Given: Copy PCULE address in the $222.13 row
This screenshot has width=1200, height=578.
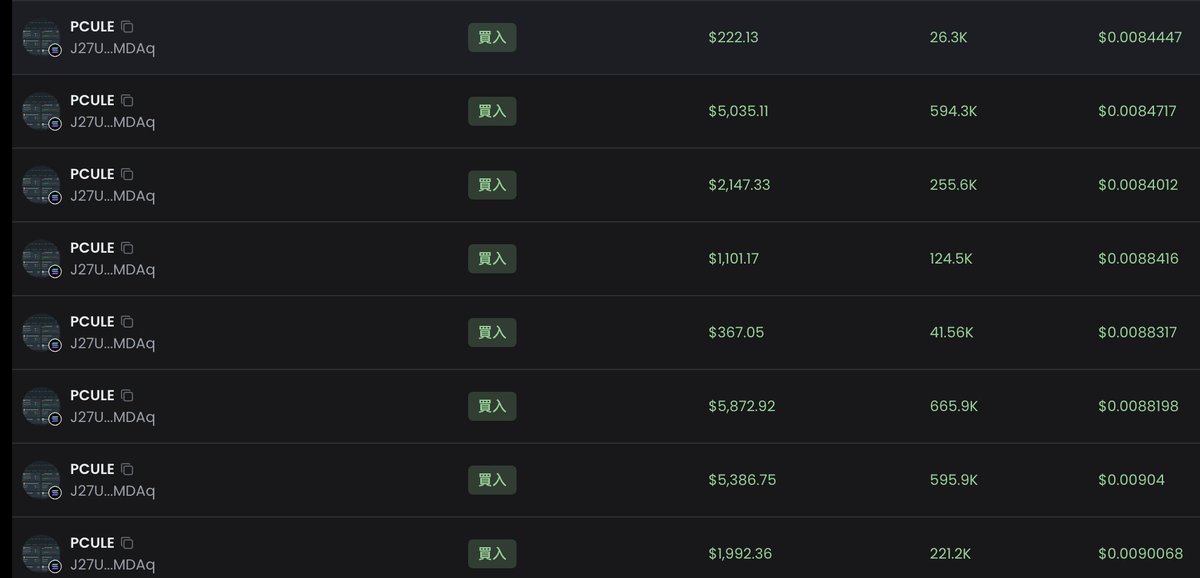Looking at the screenshot, I should (127, 27).
